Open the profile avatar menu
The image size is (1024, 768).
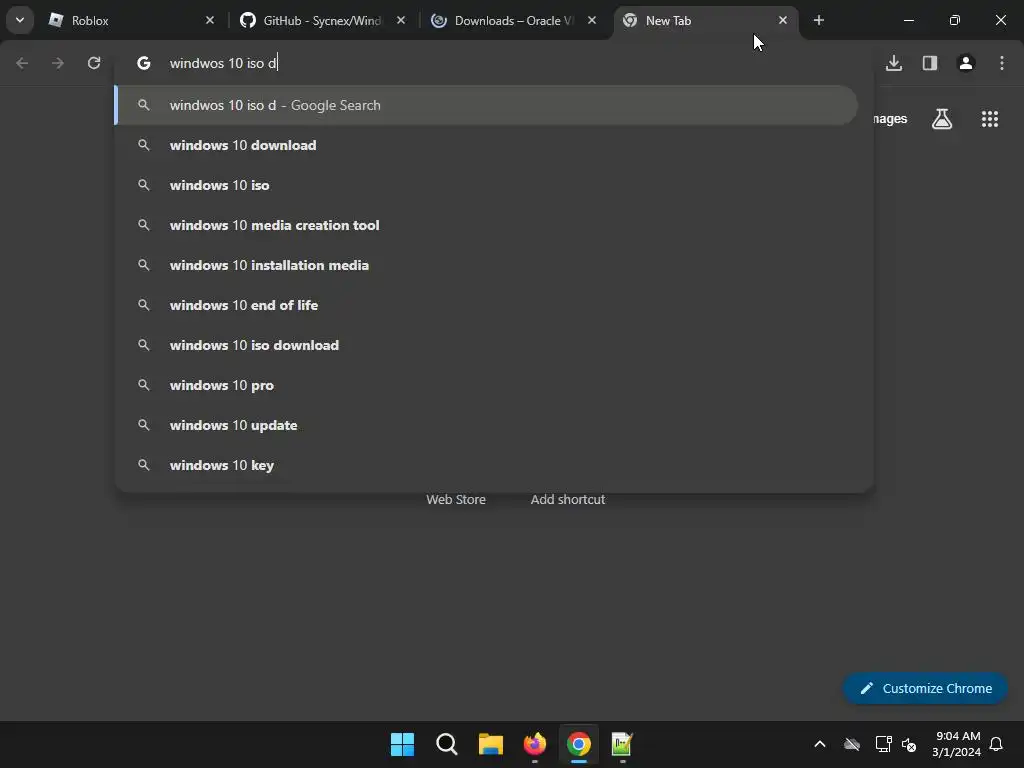(x=966, y=63)
